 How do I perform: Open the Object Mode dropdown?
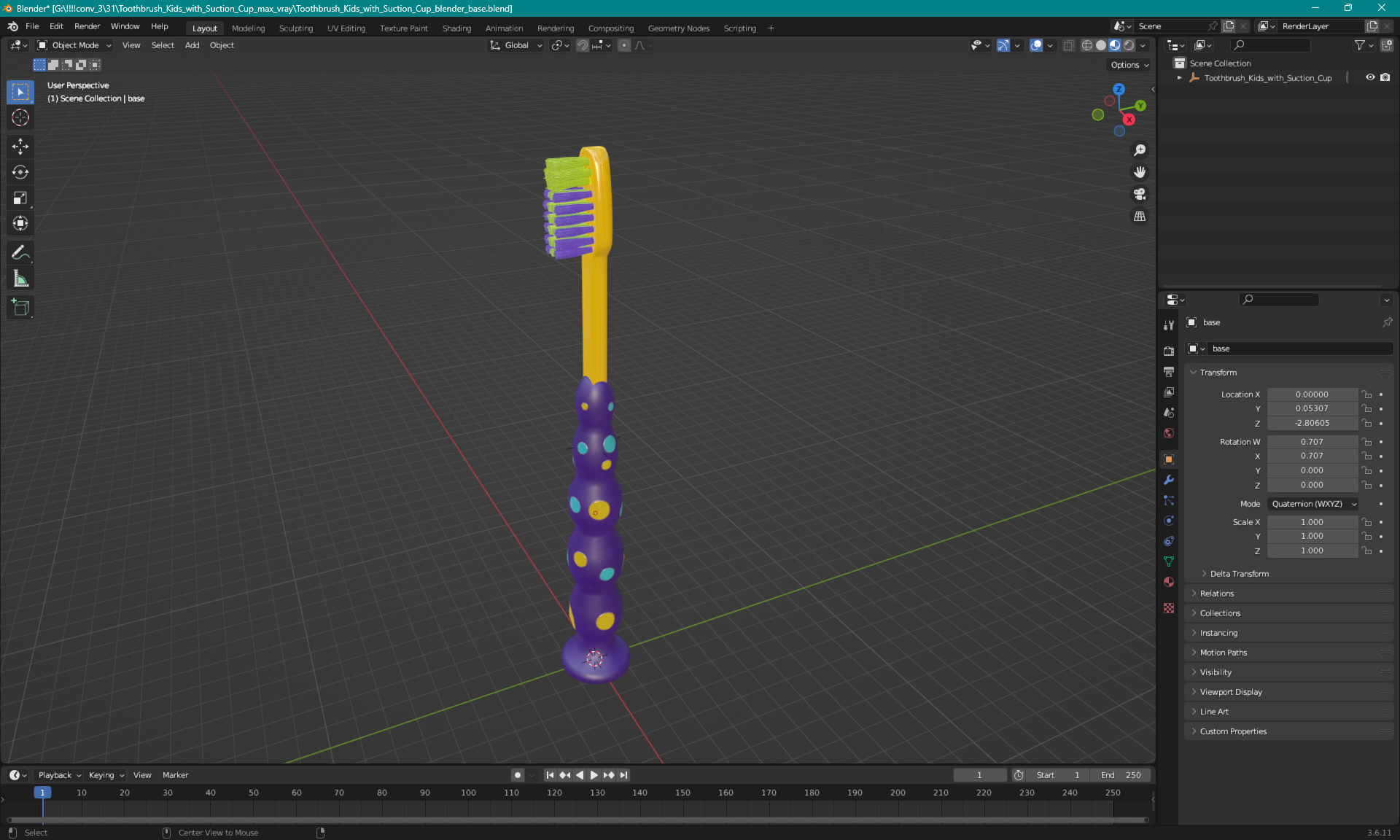[74, 45]
